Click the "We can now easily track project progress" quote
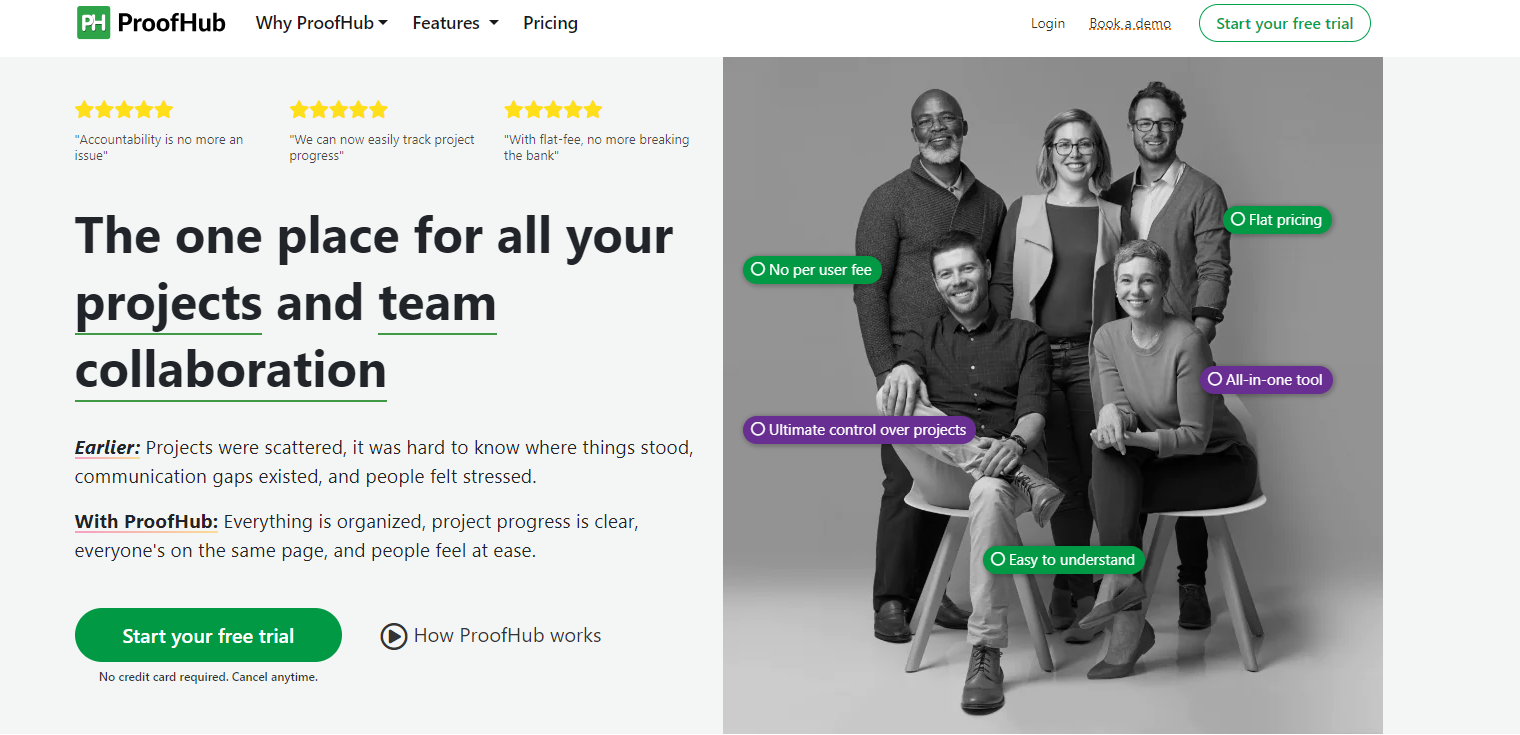Image resolution: width=1520 pixels, height=735 pixels. [382, 147]
